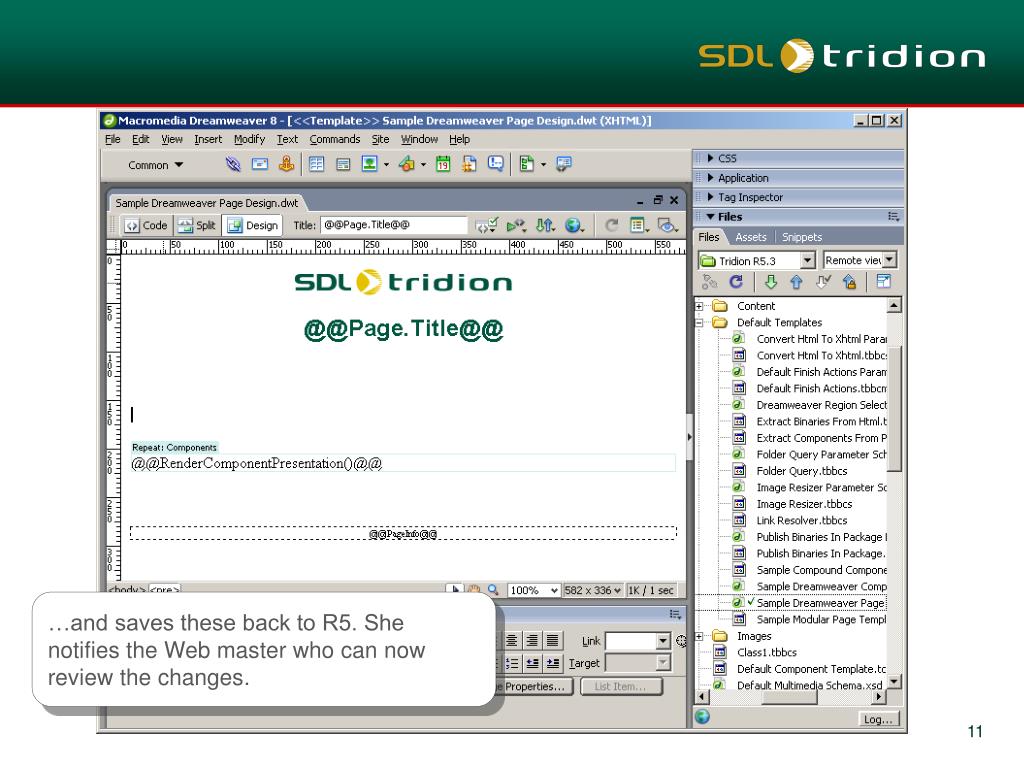The image size is (1024, 768).
Task: Toggle center alignment in Properties panel
Action: [x=512, y=641]
